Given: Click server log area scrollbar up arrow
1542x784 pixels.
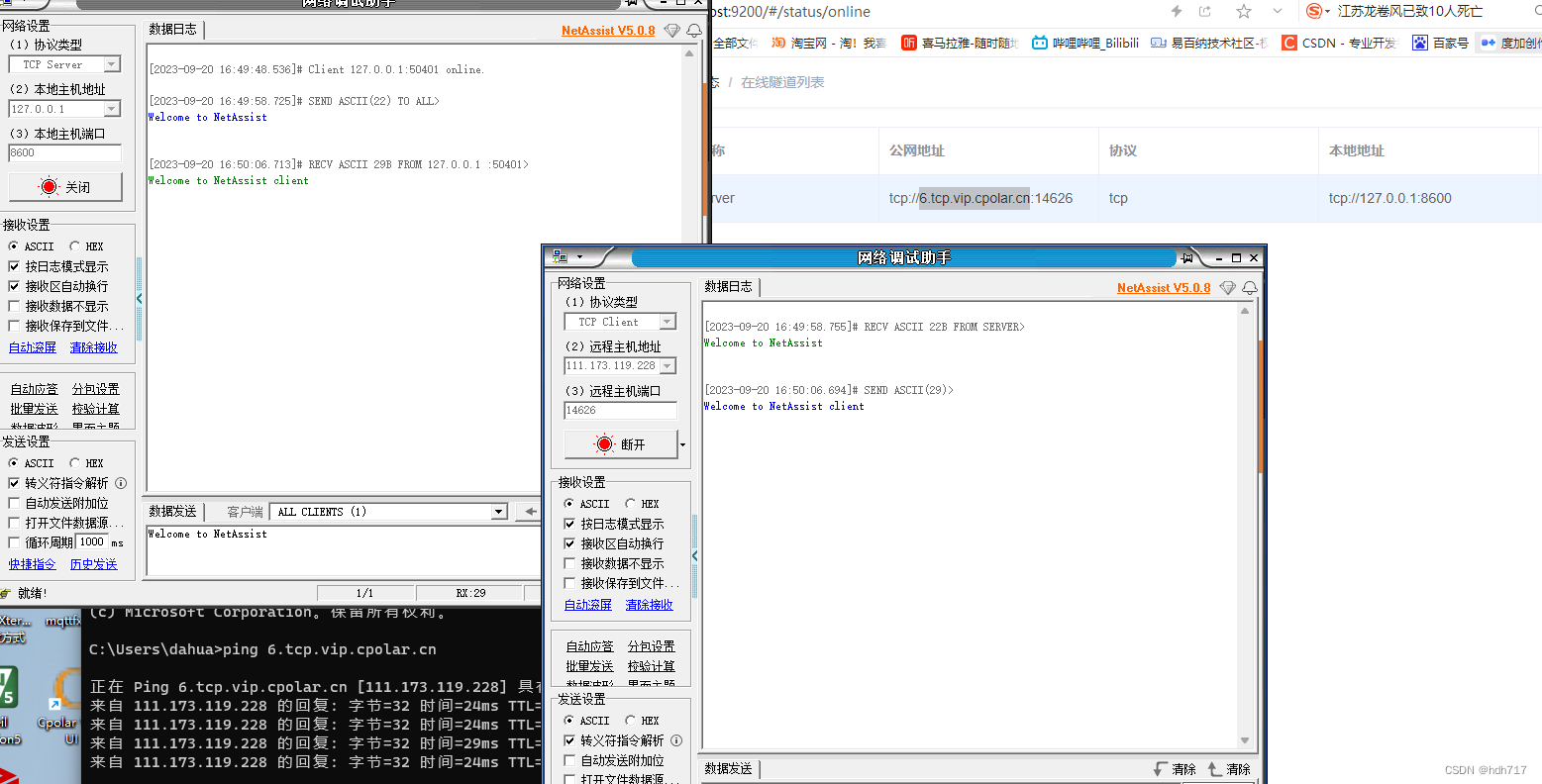Looking at the screenshot, I should 689,53.
